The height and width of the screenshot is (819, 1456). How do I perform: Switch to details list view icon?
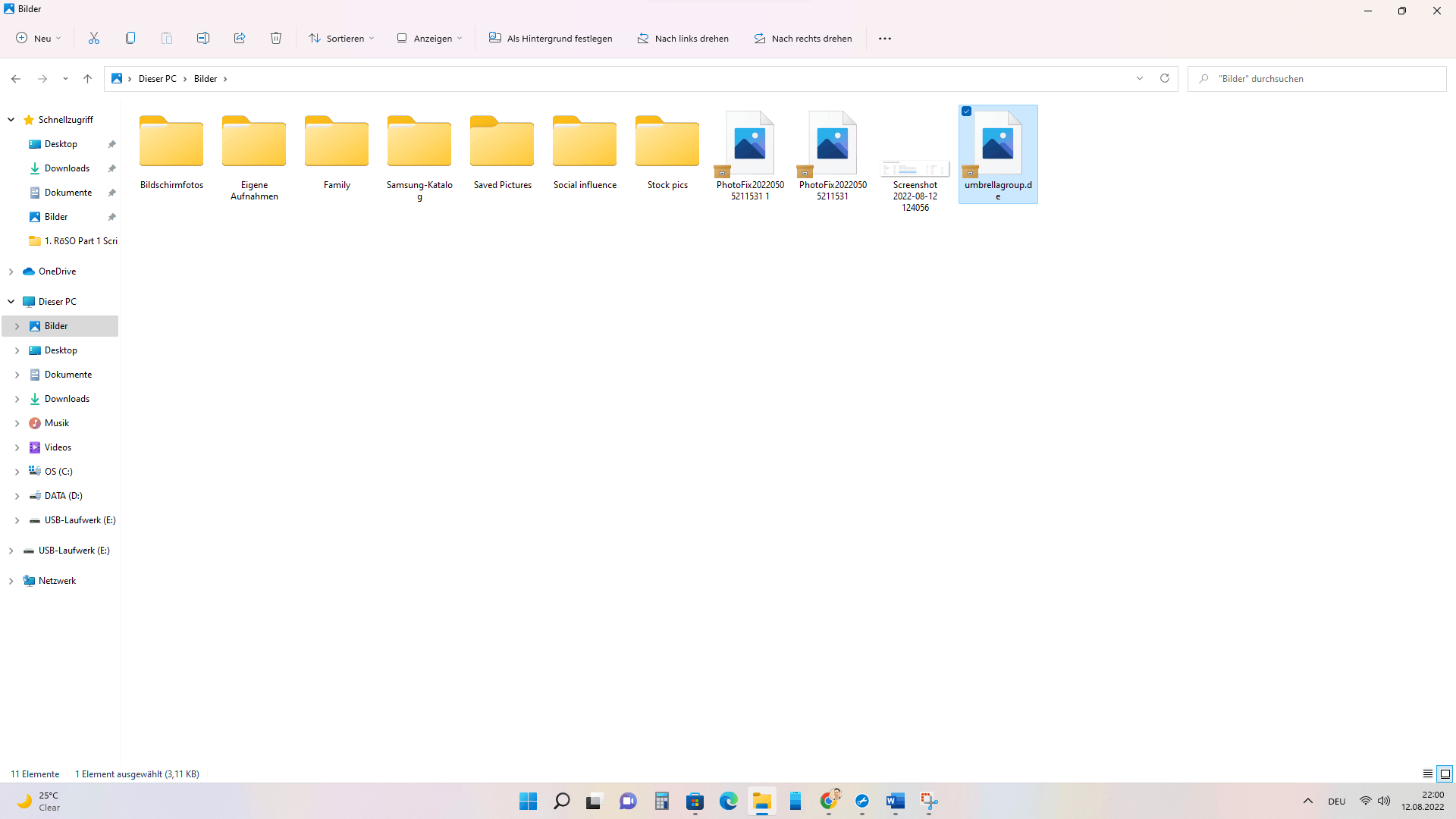coord(1428,773)
